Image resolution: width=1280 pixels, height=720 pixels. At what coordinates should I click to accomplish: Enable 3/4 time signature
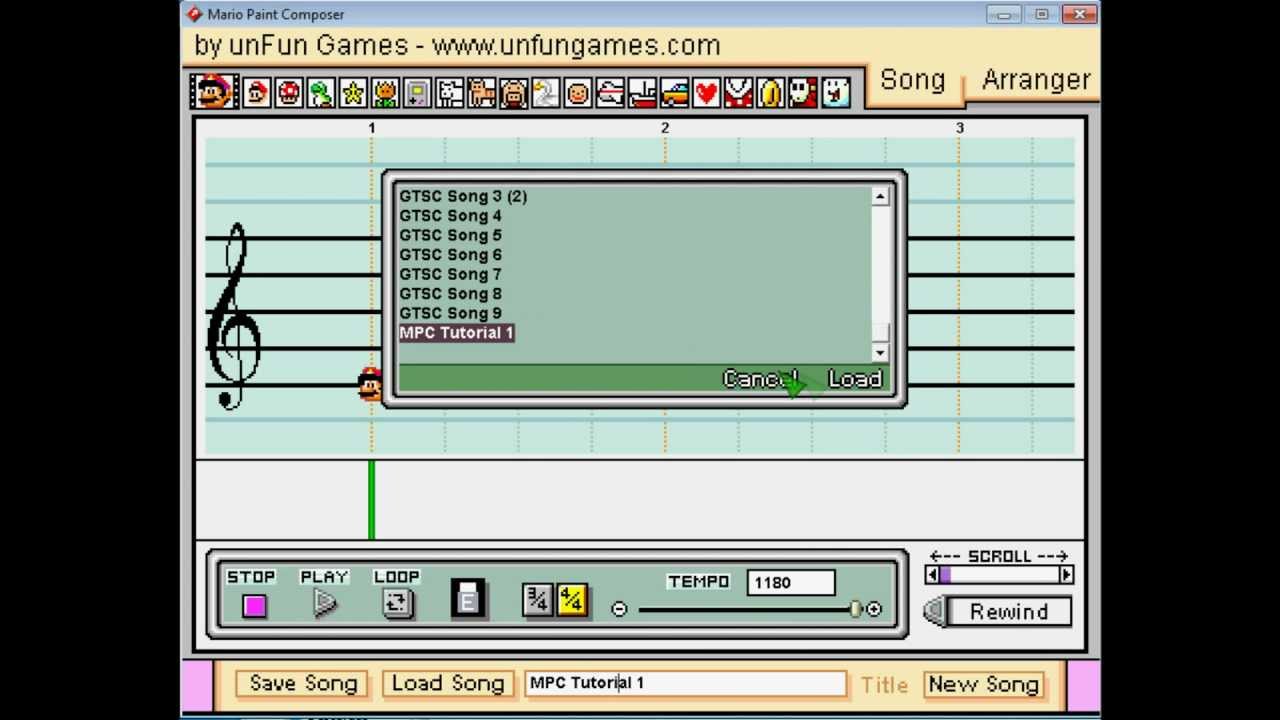pos(537,600)
